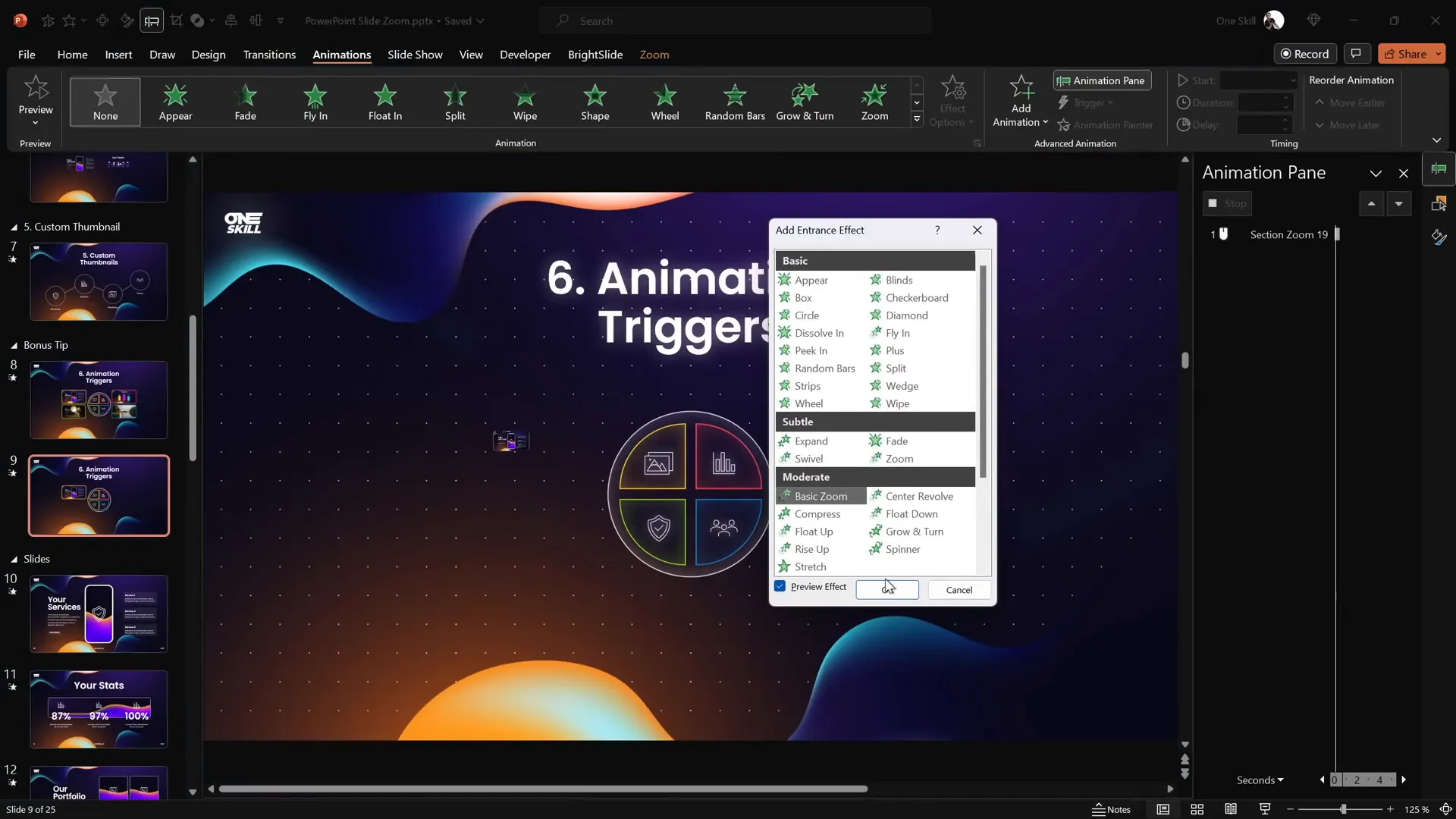Apply the Float In animation

pos(385,102)
